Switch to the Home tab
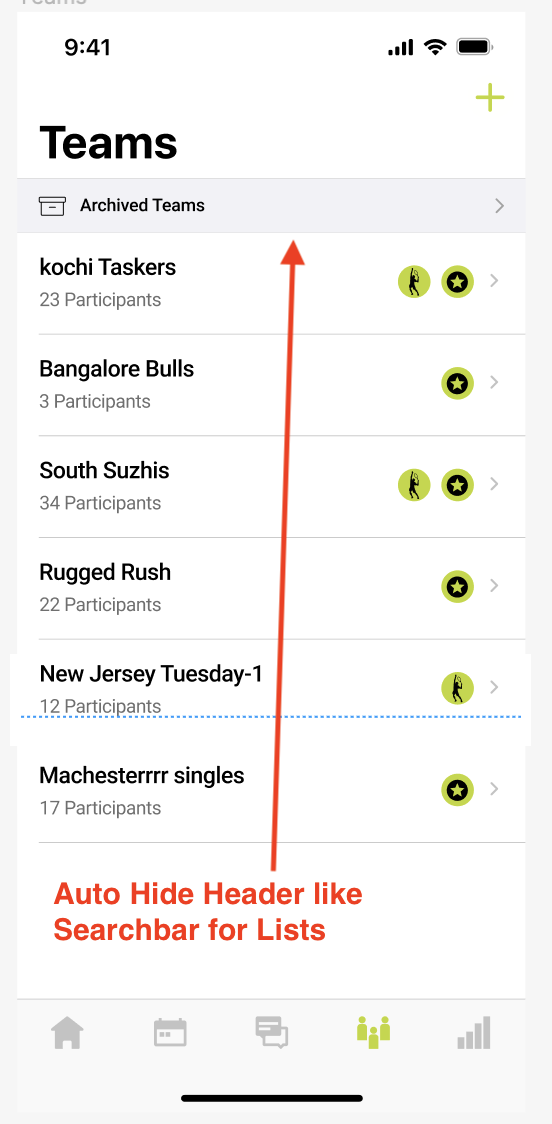Viewport: 552px width, 1124px height. pyautogui.click(x=67, y=1033)
